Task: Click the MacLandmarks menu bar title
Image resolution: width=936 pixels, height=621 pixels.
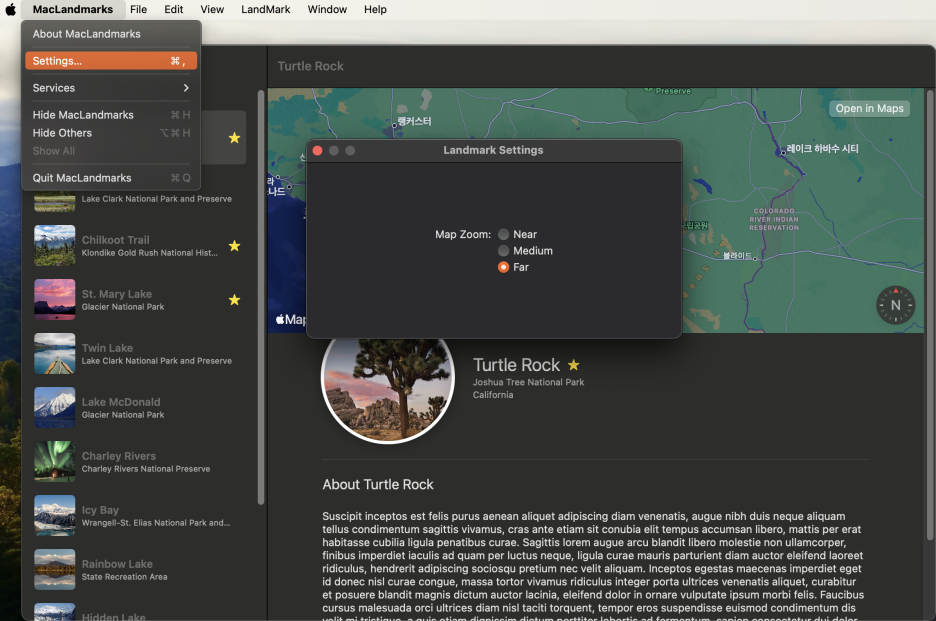Action: tap(73, 10)
